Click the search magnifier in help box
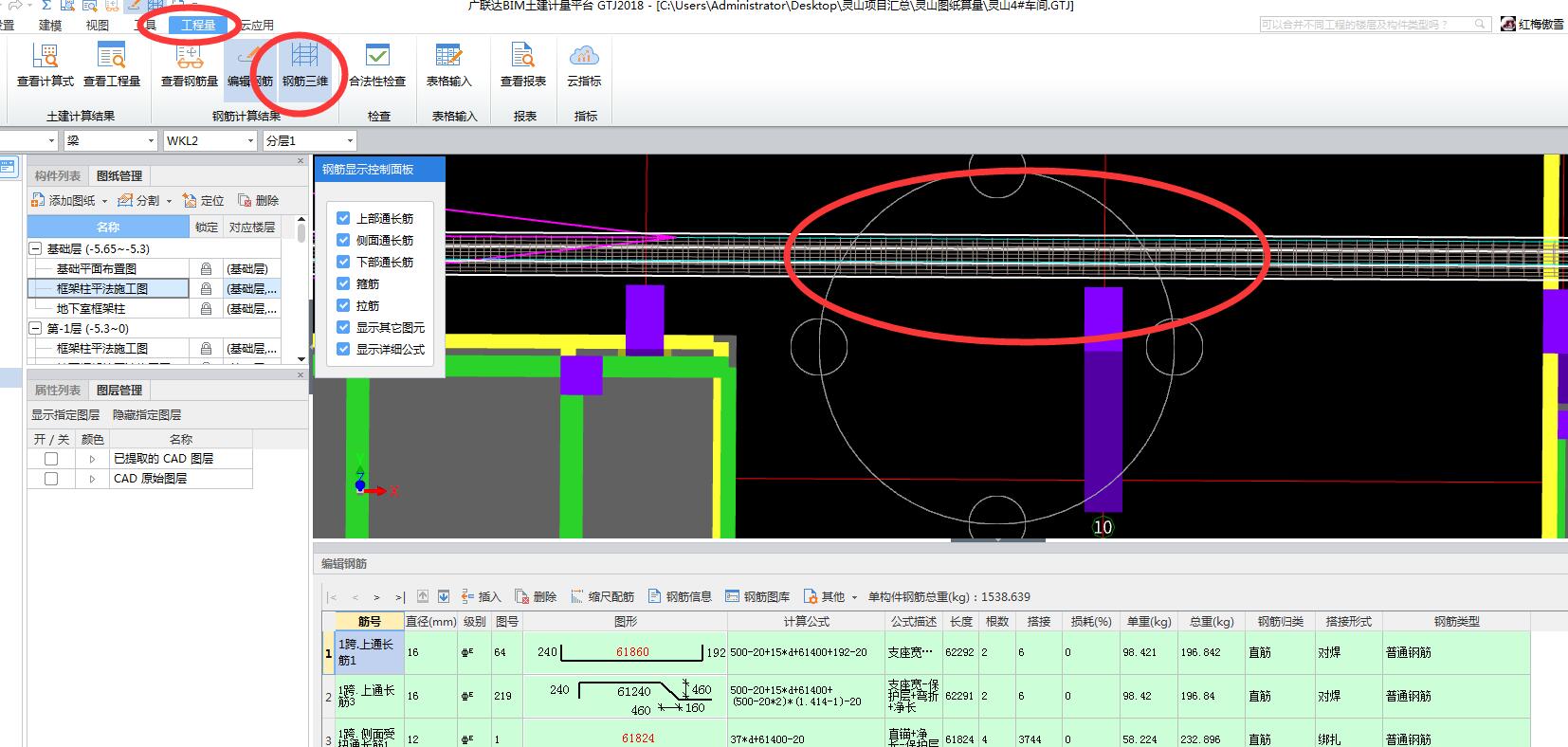 pyautogui.click(x=1480, y=25)
